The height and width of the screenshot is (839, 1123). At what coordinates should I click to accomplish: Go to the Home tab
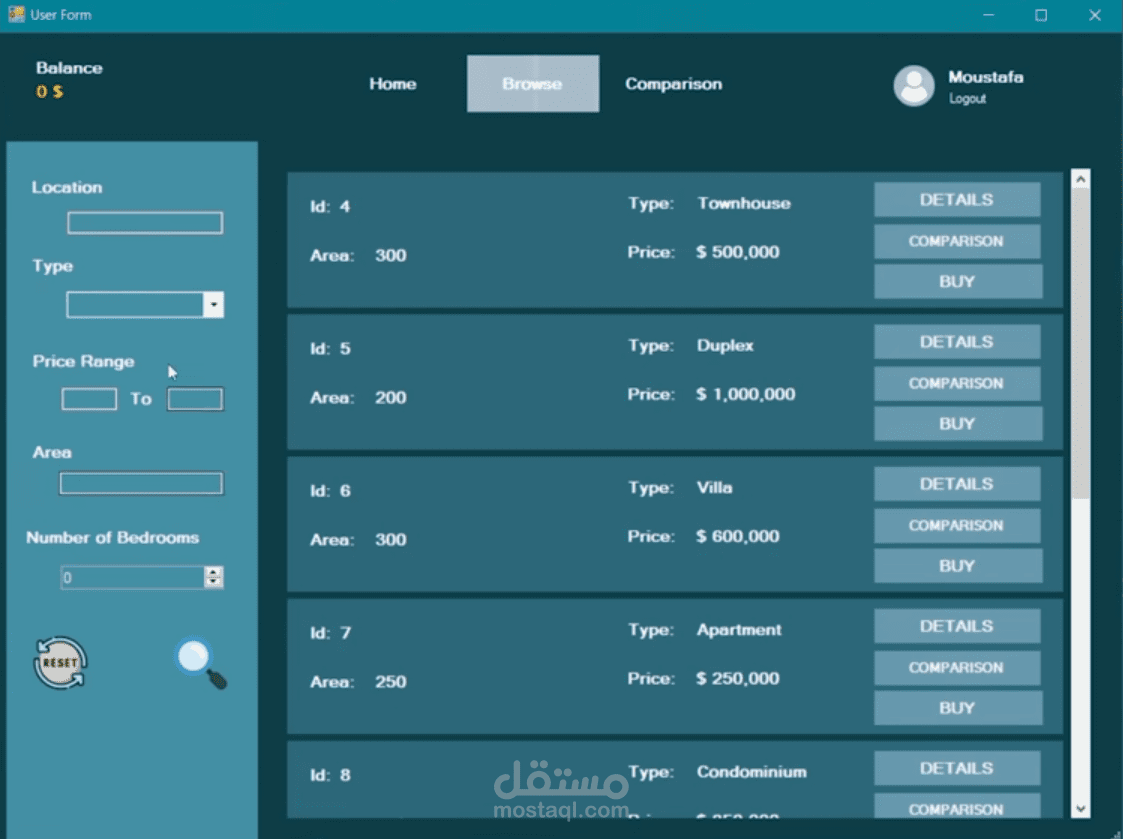tap(392, 84)
